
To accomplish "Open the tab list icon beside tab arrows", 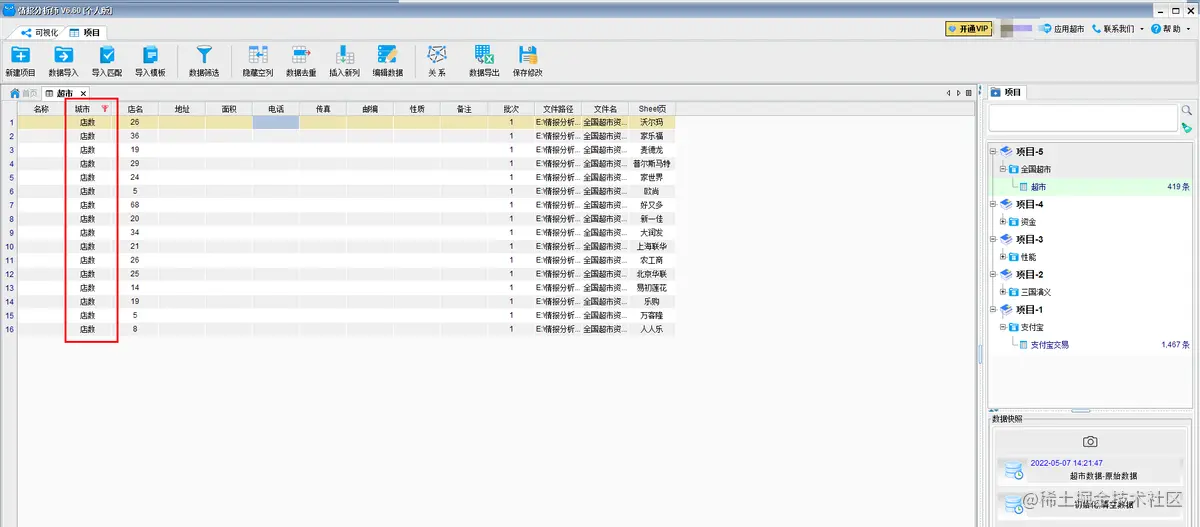I will point(967,93).
